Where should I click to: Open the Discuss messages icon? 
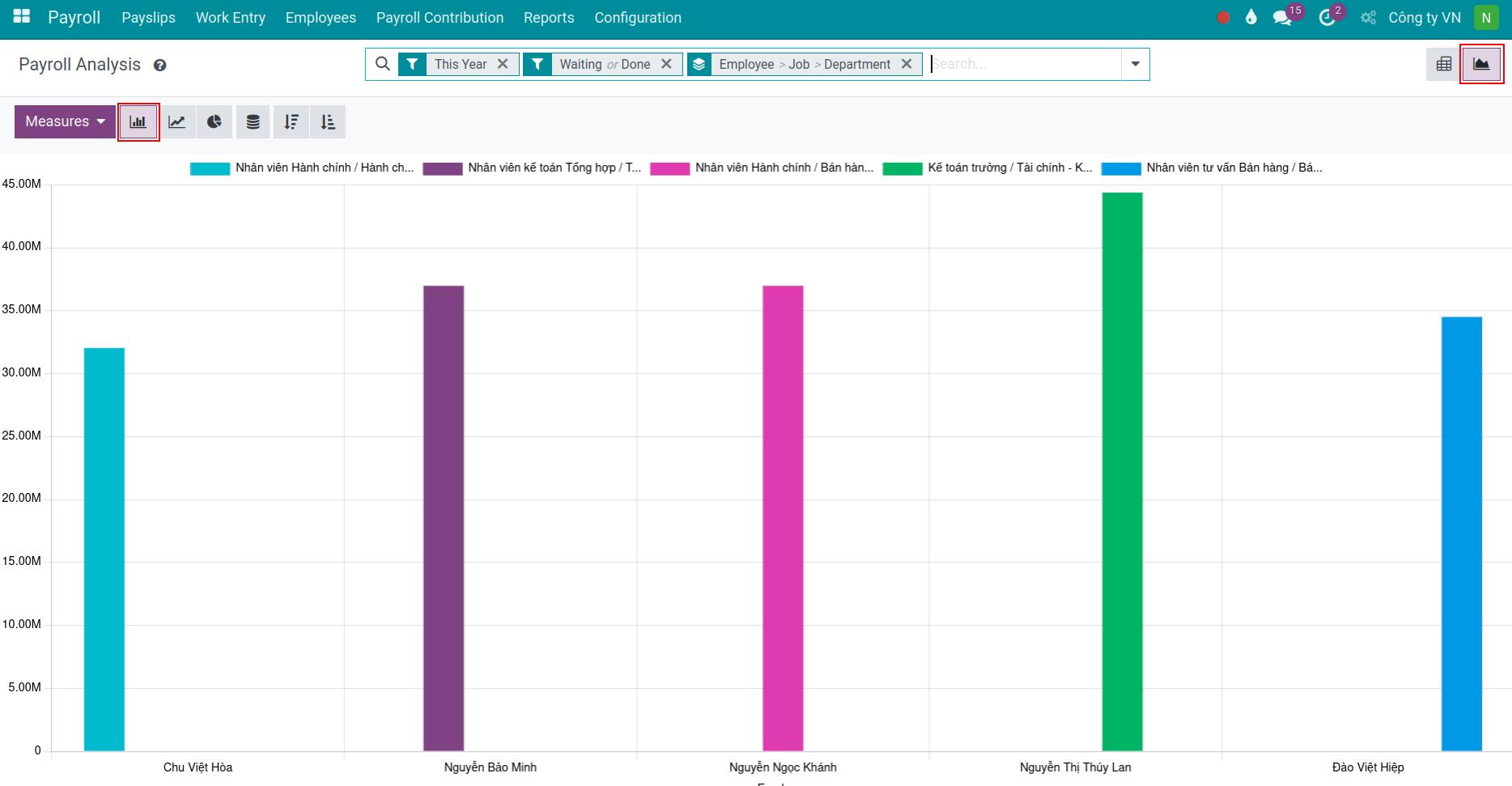click(1283, 16)
